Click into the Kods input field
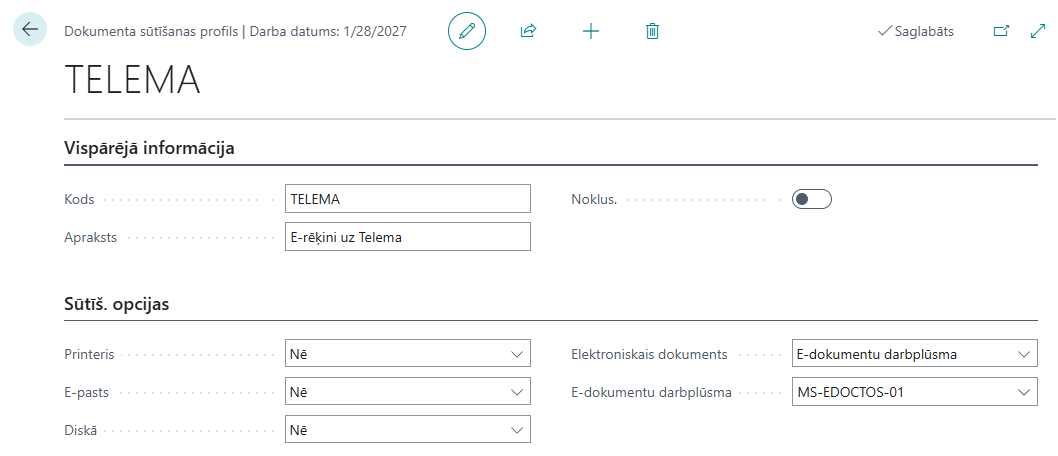Image resolution: width=1058 pixels, height=456 pixels. [407, 199]
